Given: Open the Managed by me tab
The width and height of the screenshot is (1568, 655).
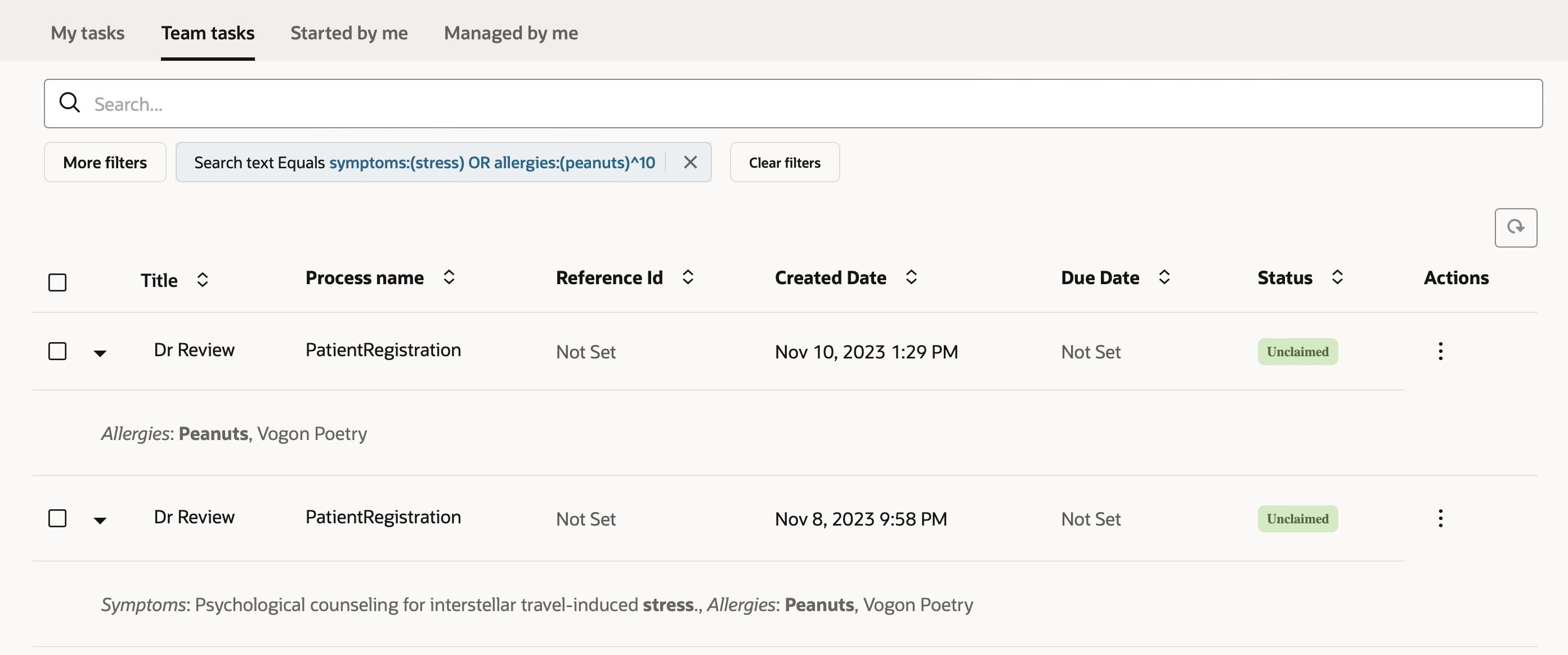Looking at the screenshot, I should [x=510, y=33].
